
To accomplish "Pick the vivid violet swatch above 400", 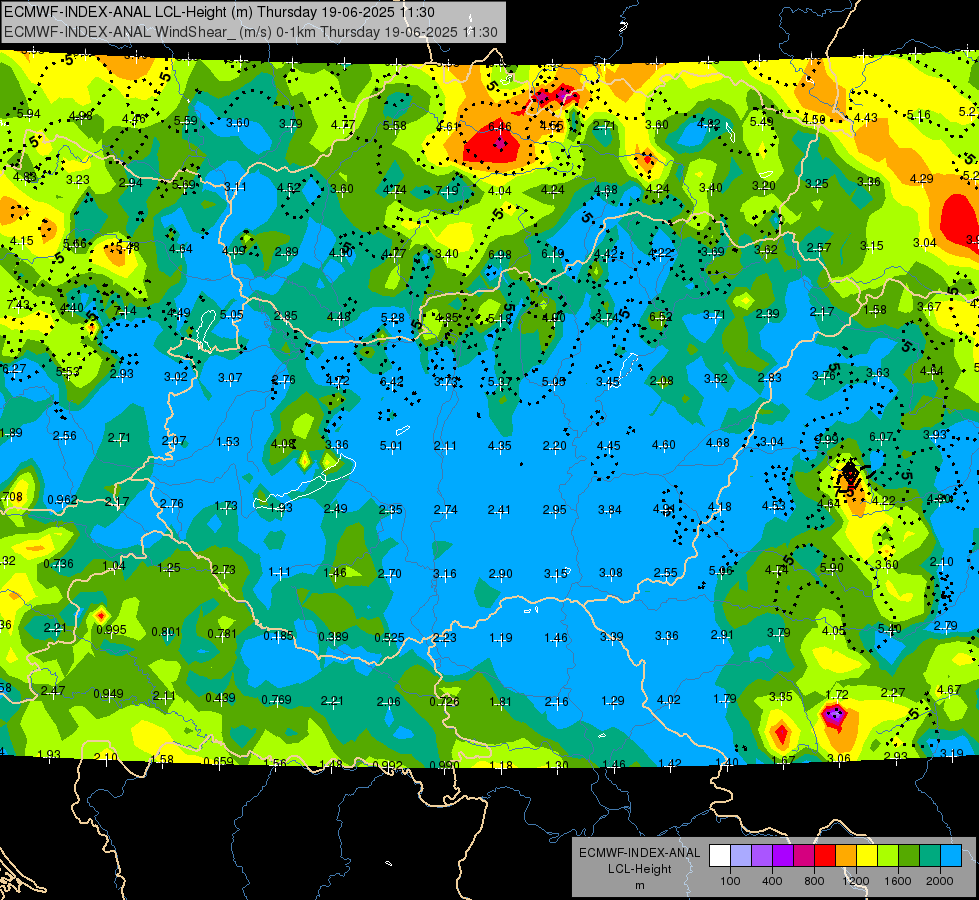I will coord(783,856).
